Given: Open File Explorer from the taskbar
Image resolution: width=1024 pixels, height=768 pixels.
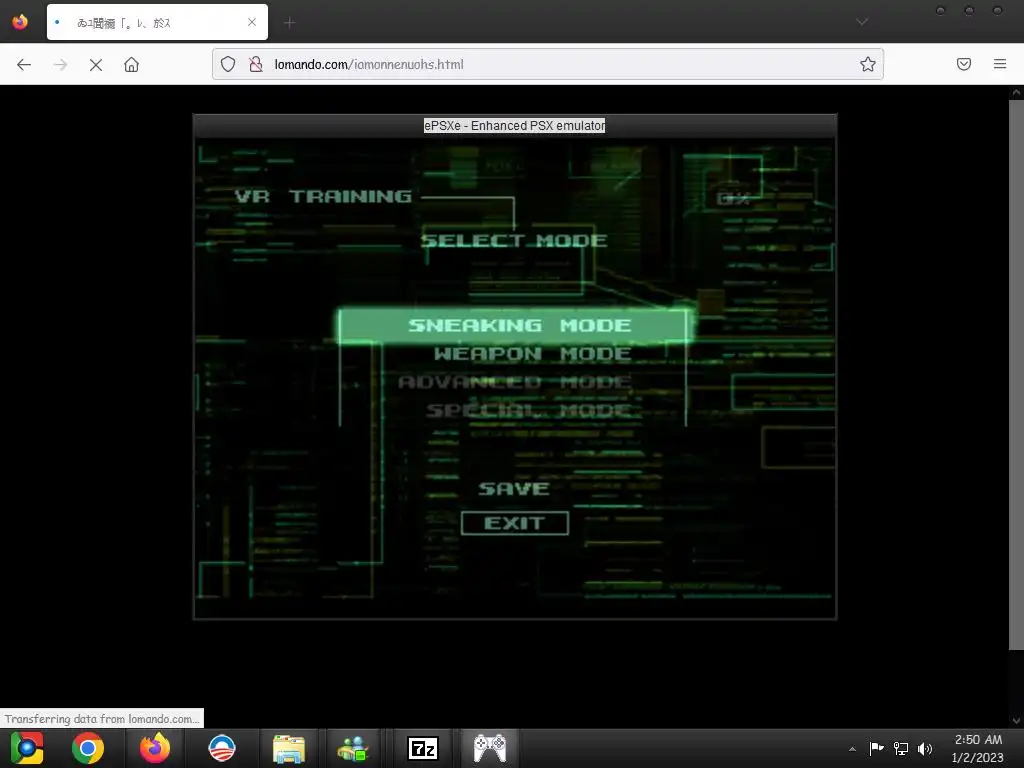Looking at the screenshot, I should [289, 748].
